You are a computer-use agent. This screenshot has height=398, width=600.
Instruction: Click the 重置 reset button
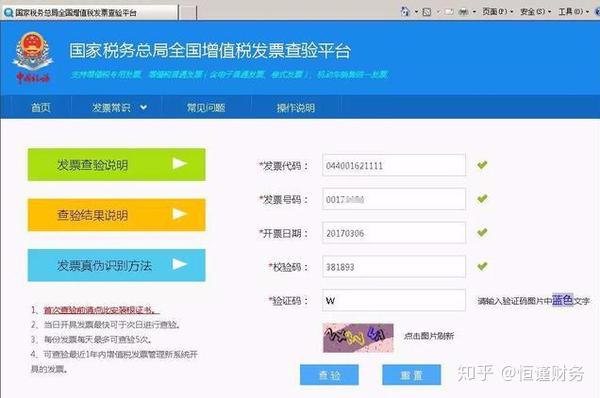(411, 375)
